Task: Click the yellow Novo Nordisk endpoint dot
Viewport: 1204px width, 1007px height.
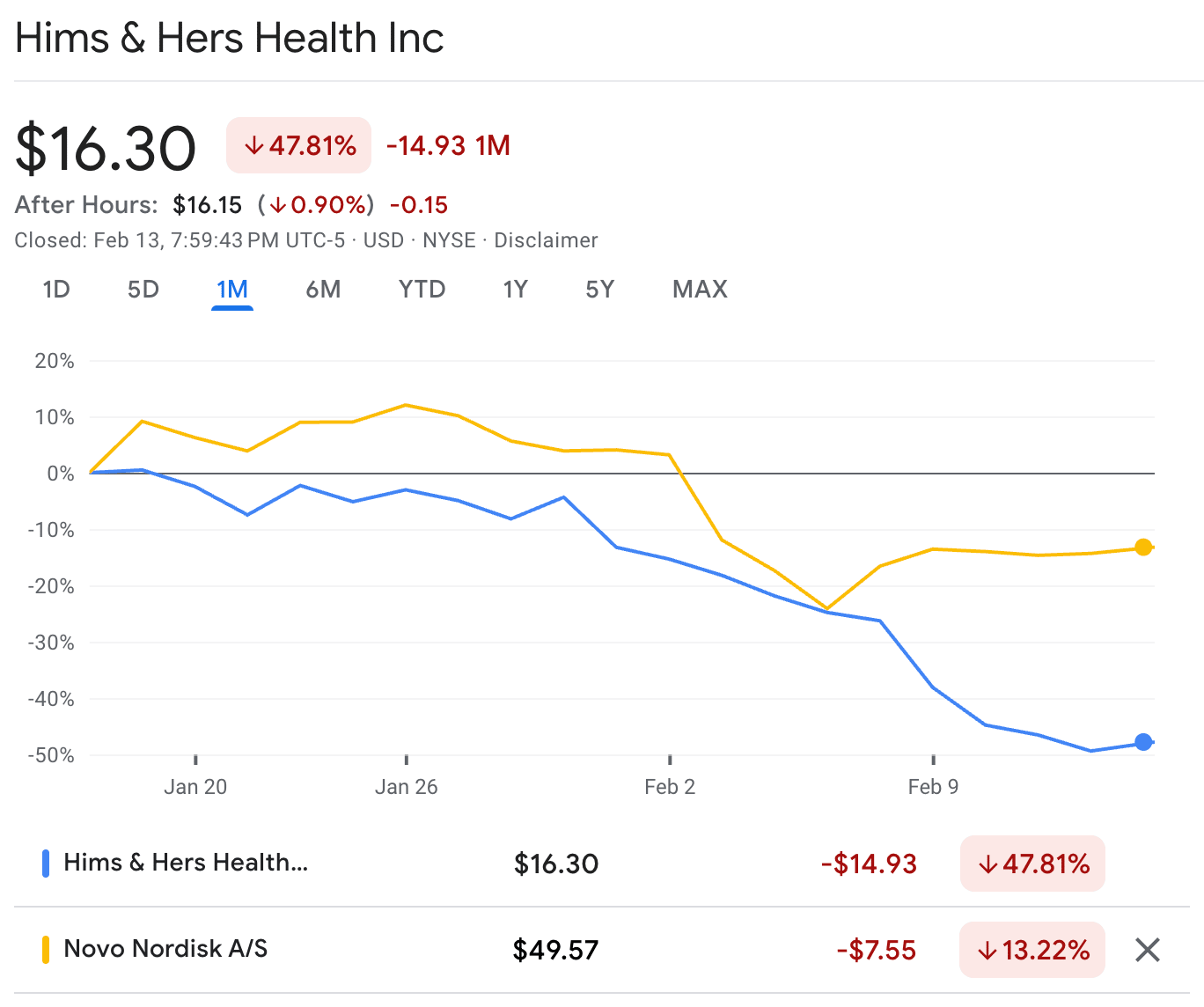Action: (x=1143, y=548)
